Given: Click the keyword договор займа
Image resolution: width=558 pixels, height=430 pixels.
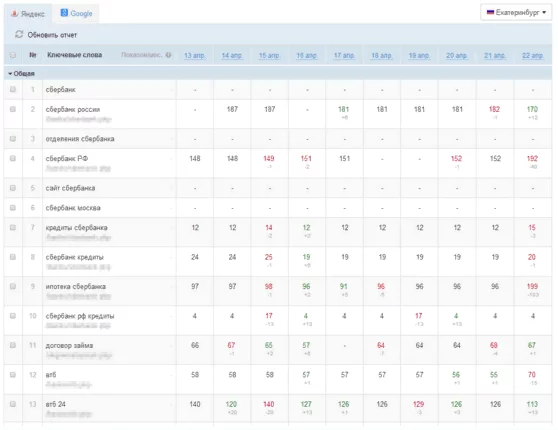Looking at the screenshot, I should (69, 346).
